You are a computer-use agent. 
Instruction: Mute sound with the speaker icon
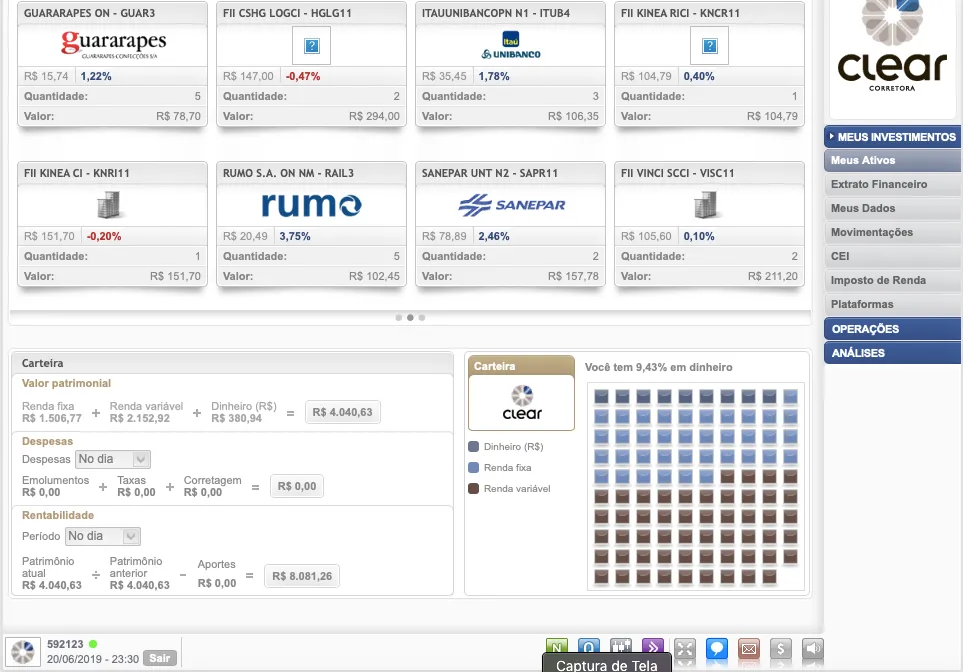812,648
